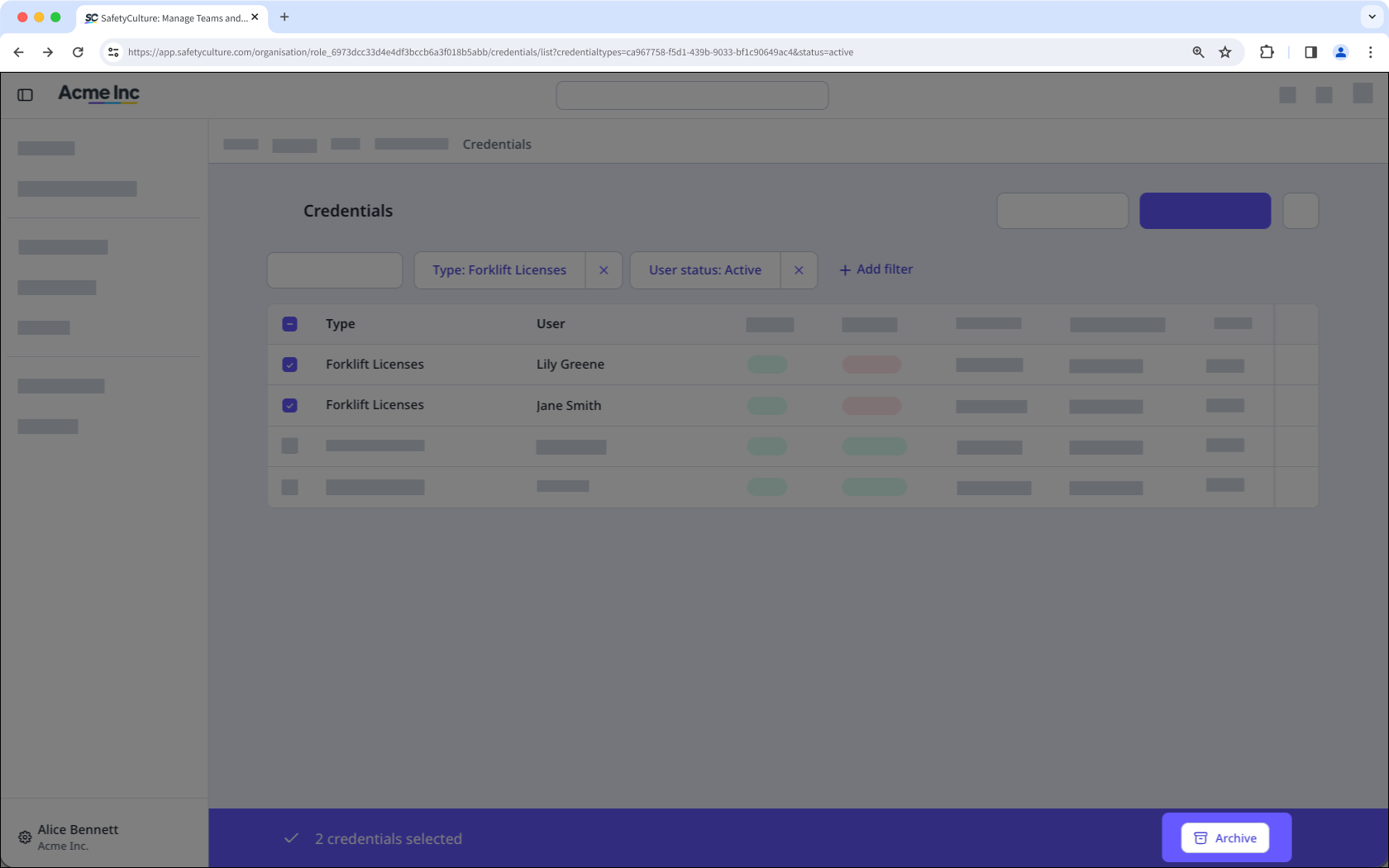The image size is (1389, 868).
Task: Open a new browser tab
Action: (284, 17)
